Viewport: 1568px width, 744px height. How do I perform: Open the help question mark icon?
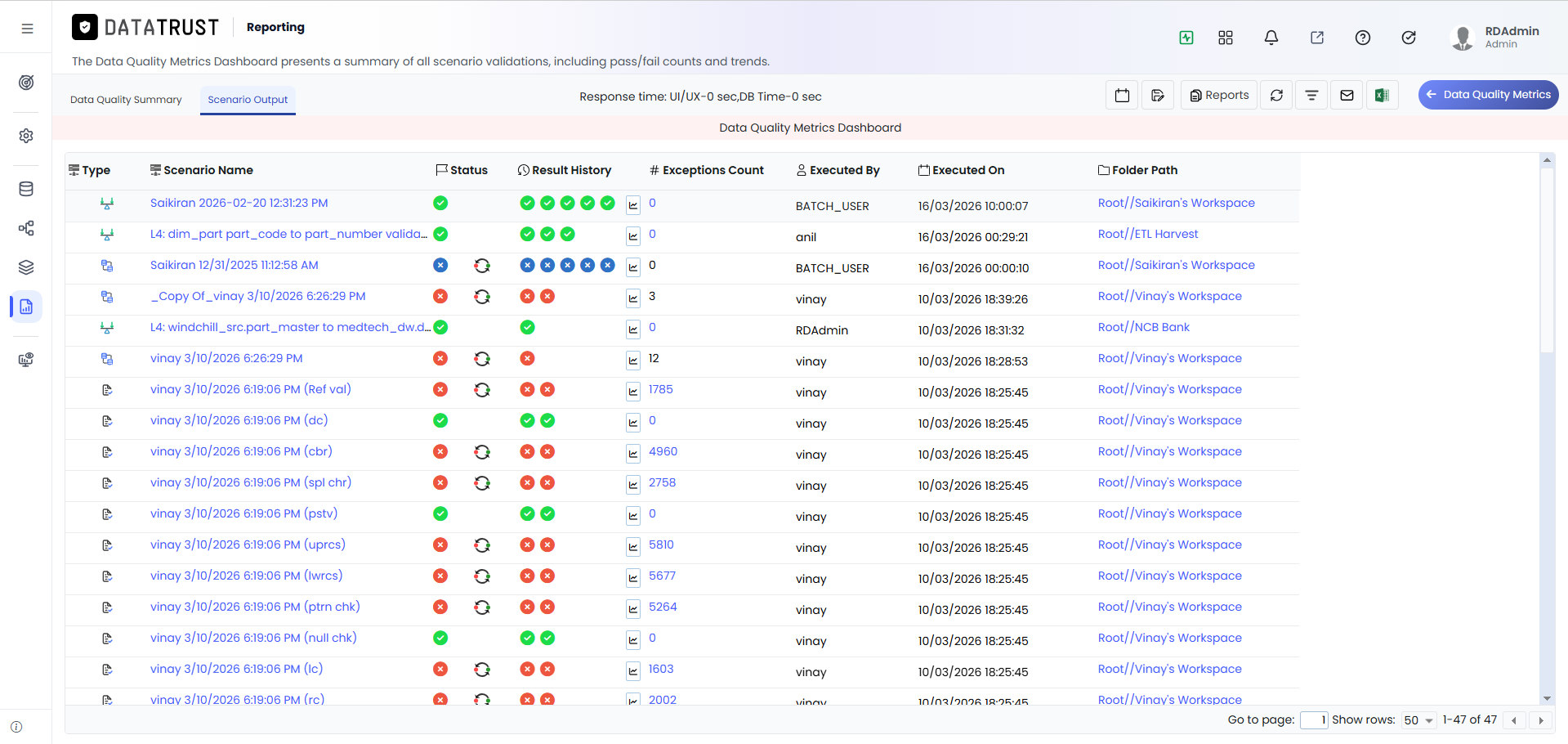tap(1362, 38)
